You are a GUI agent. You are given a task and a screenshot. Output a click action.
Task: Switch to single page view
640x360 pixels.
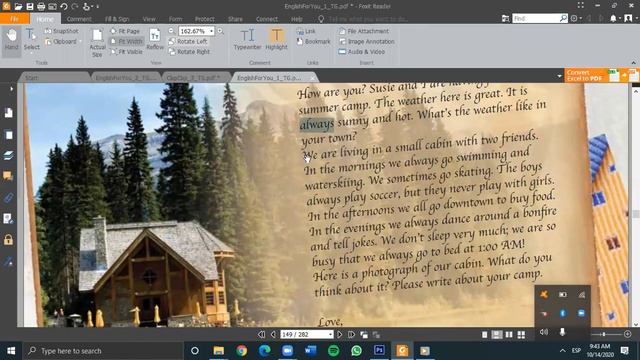click(484, 335)
